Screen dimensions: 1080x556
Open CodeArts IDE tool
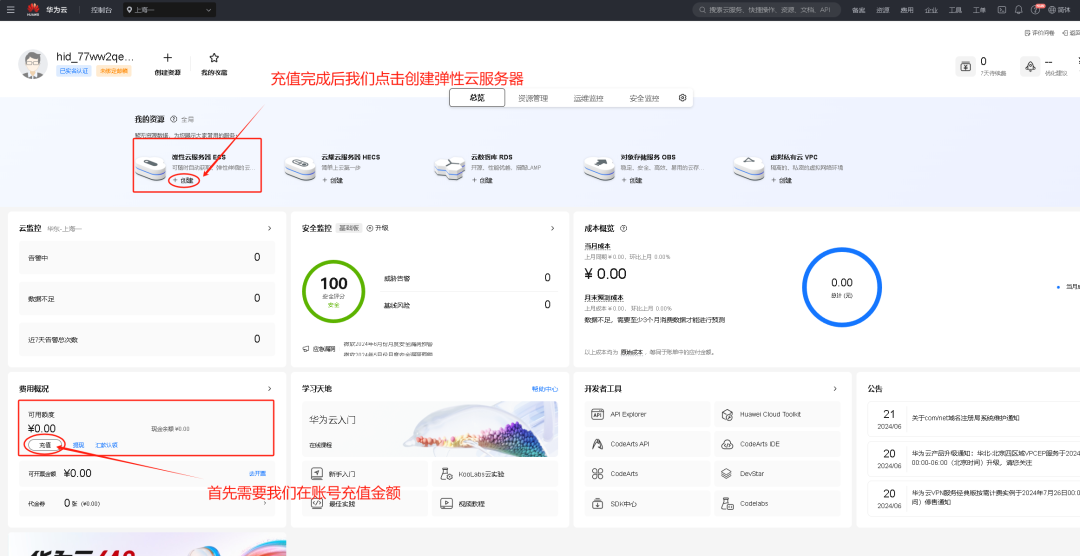[x=777, y=444]
